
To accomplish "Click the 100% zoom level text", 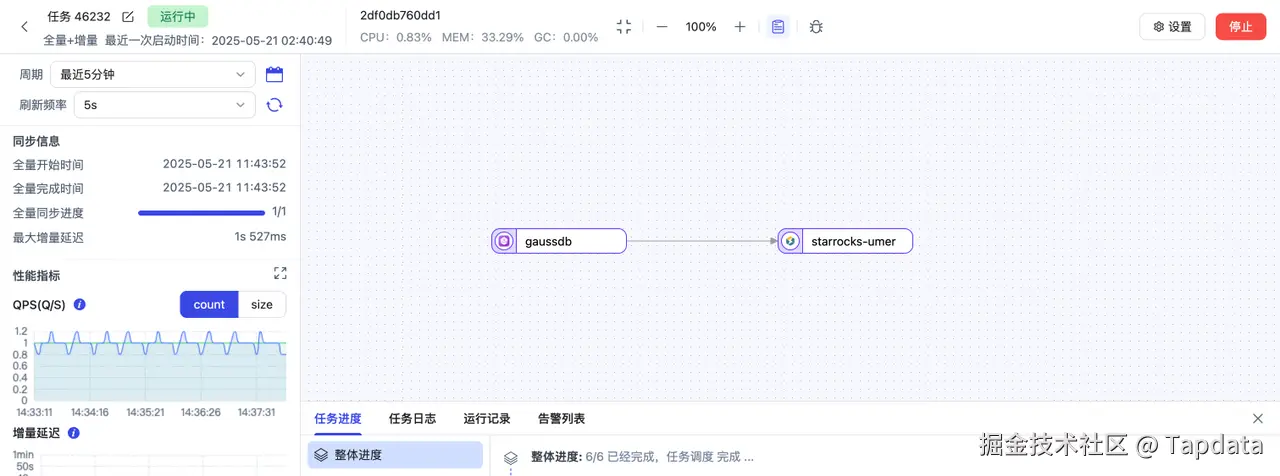I will pos(701,27).
